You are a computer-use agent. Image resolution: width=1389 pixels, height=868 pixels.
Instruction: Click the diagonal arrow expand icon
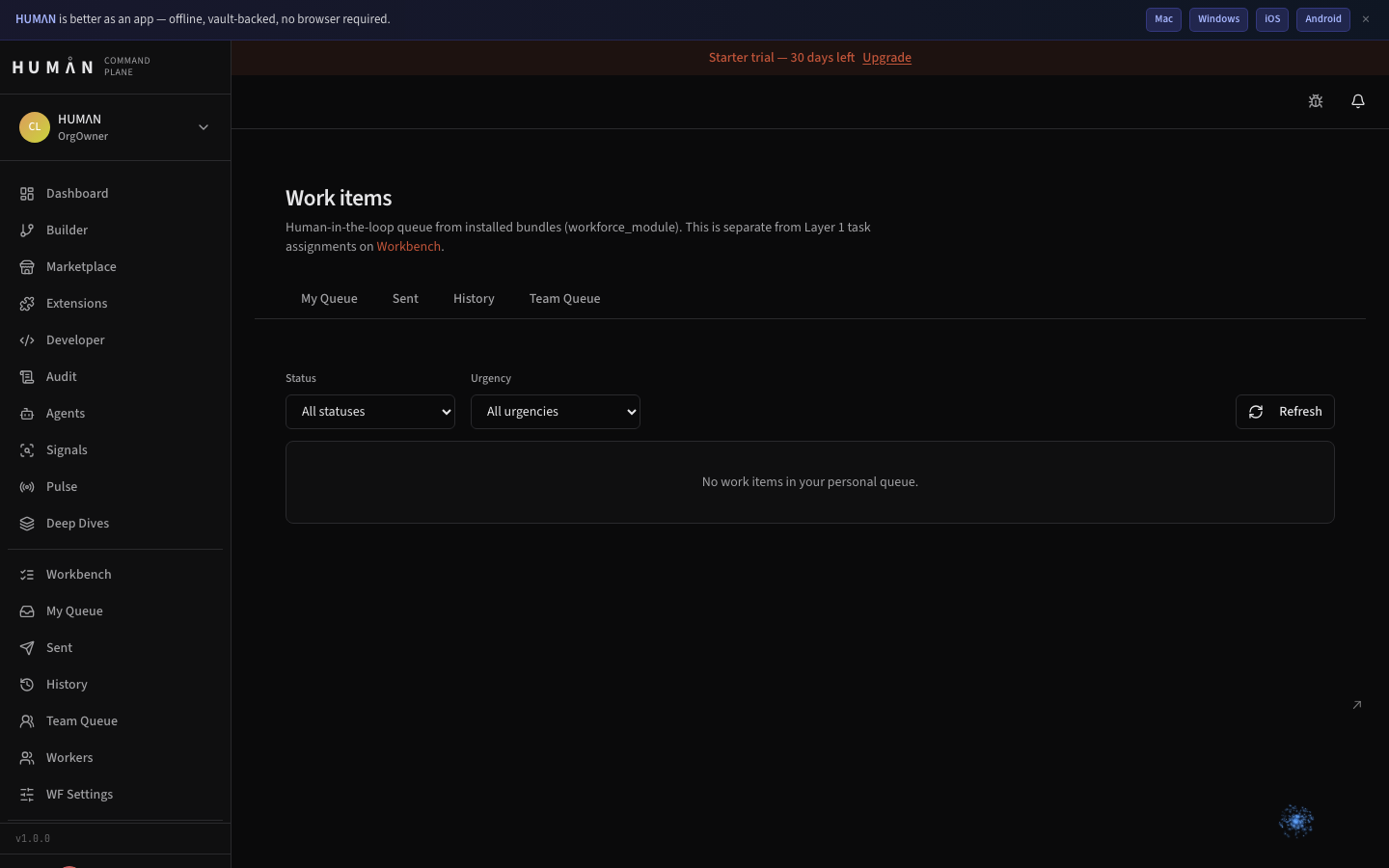coord(1357,705)
